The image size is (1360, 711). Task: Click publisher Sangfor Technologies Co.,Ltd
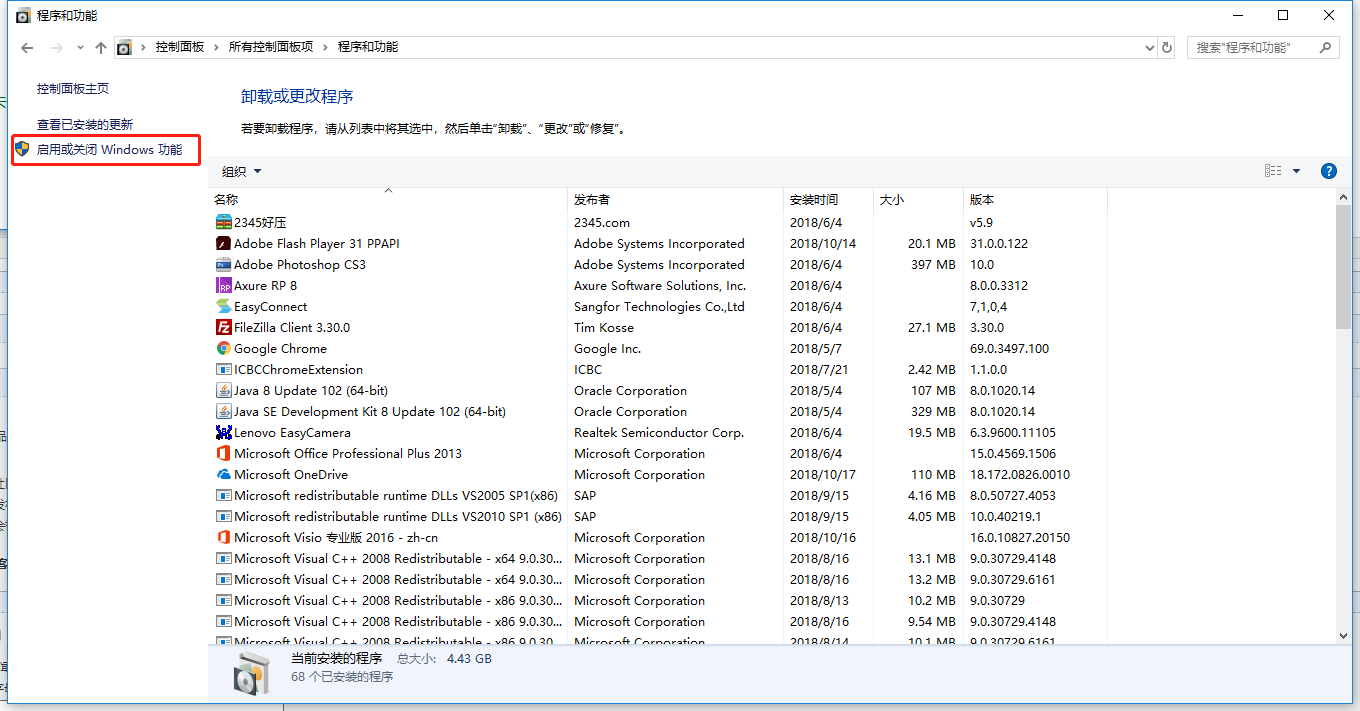point(659,306)
